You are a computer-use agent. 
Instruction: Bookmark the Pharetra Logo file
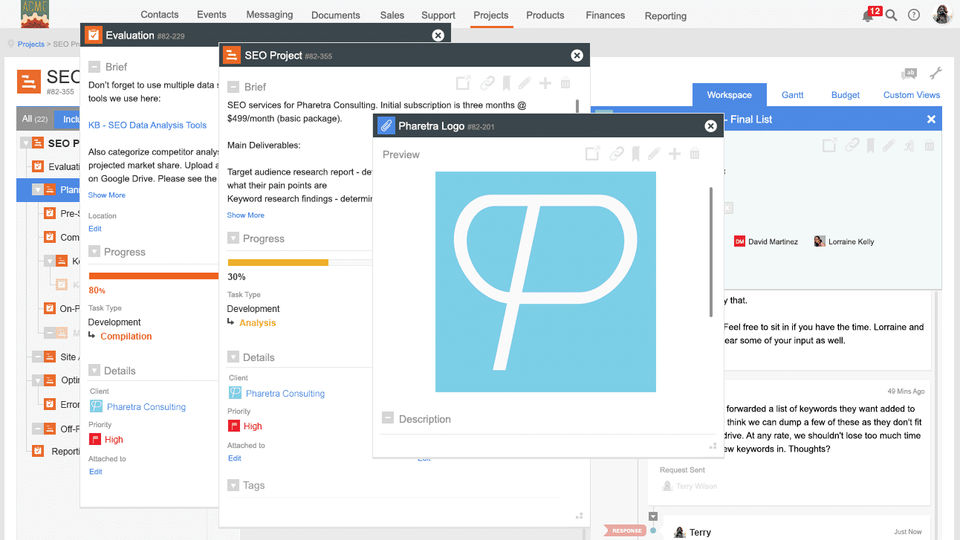(636, 154)
